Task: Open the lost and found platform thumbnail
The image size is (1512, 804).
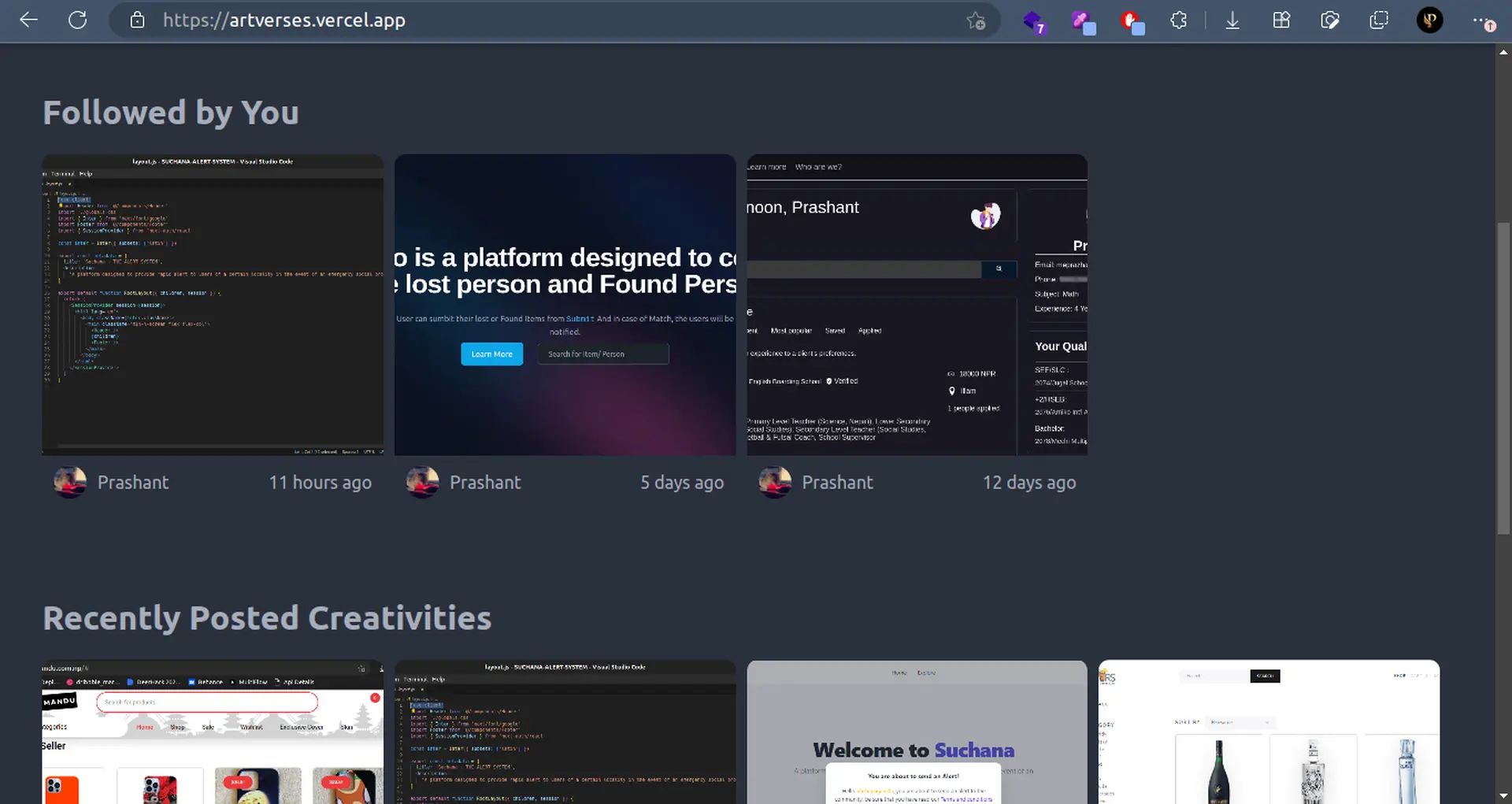Action: [565, 305]
